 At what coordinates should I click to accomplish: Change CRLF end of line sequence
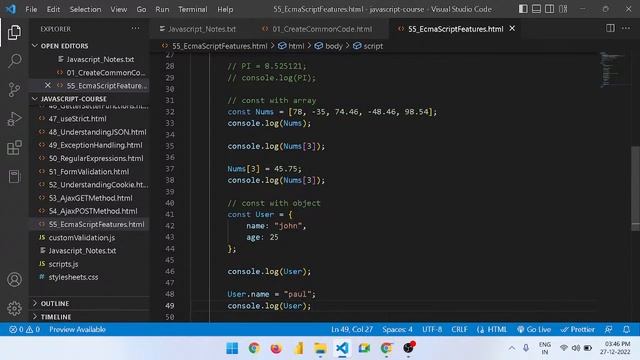tap(459, 329)
